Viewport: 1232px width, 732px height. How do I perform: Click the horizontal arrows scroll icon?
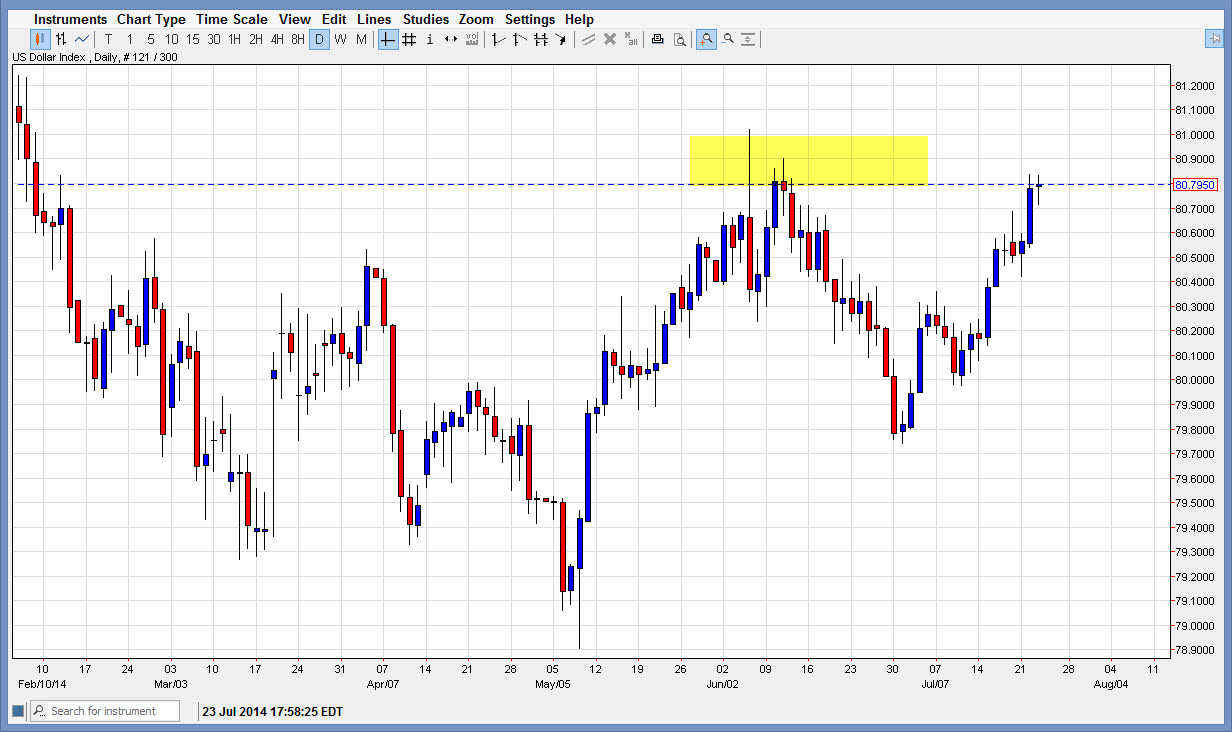coord(450,39)
